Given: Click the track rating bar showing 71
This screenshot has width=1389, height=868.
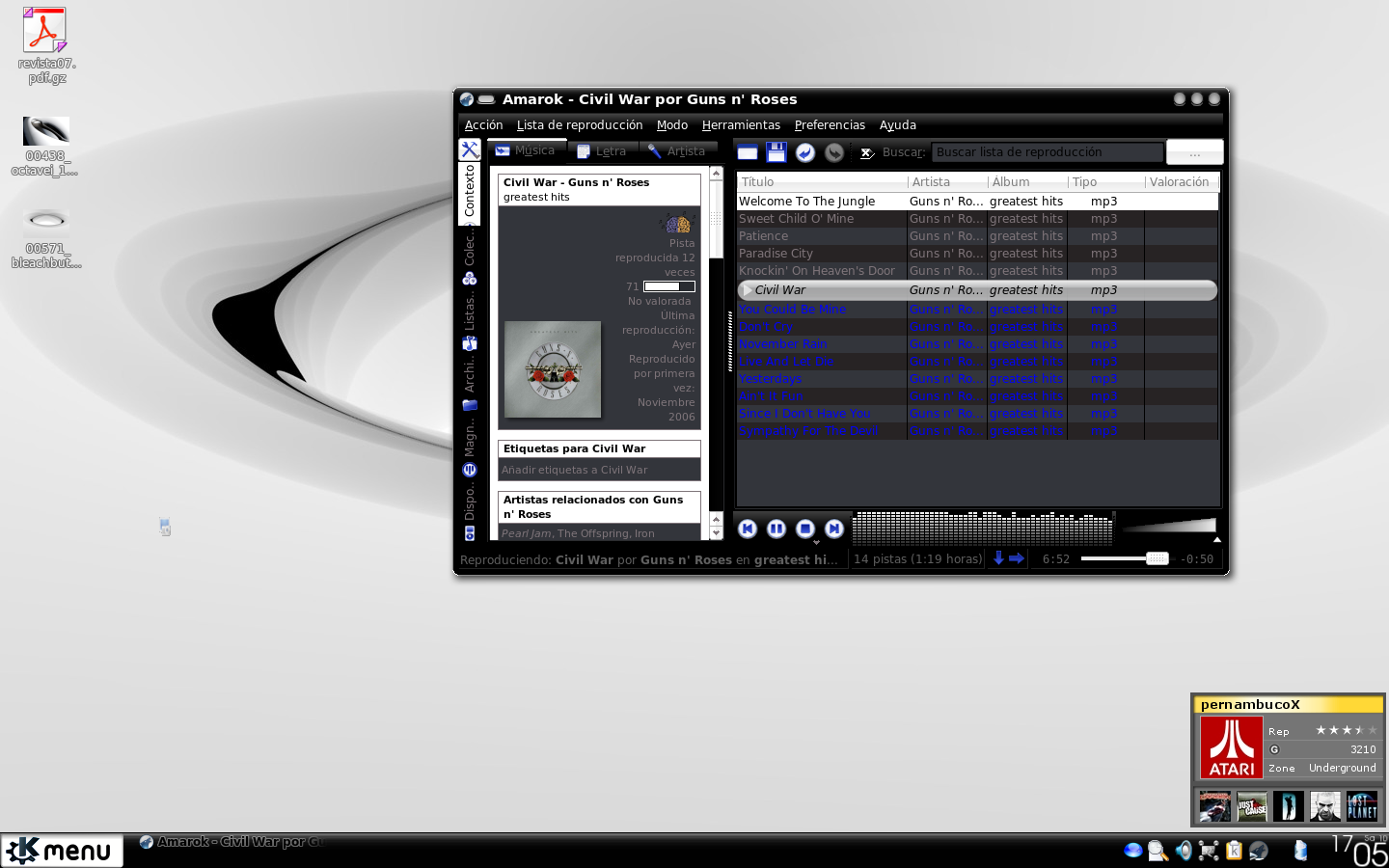Looking at the screenshot, I should coord(669,286).
